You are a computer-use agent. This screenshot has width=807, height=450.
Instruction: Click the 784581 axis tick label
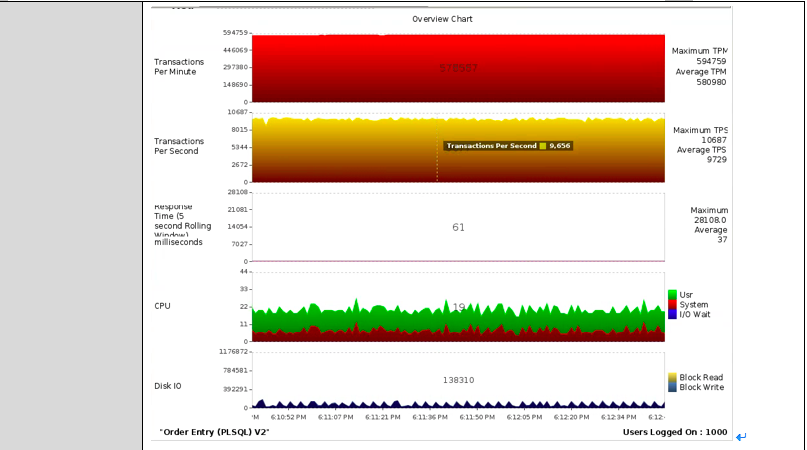(235, 370)
